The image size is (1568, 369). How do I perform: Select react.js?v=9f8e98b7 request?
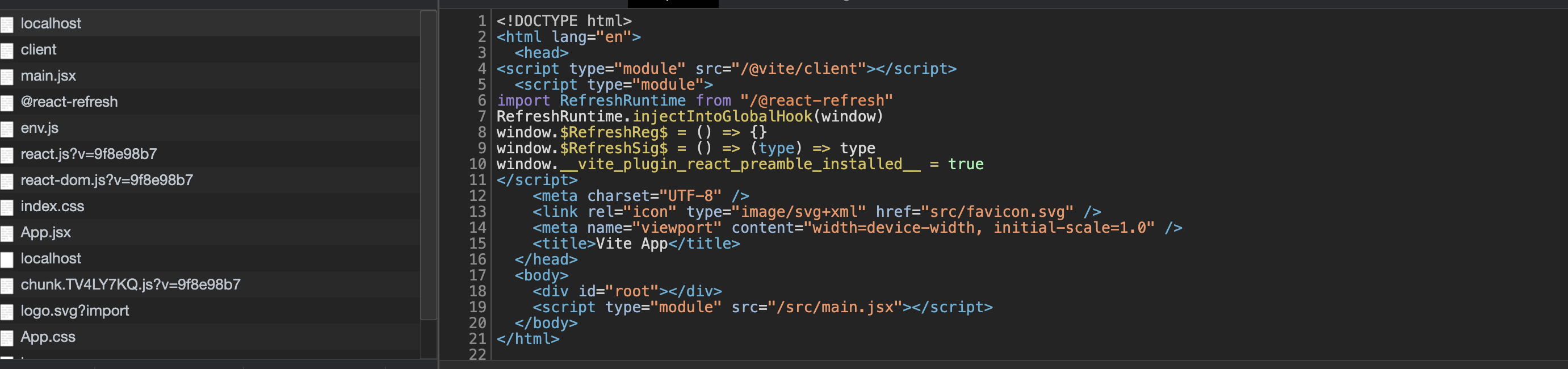210,154
